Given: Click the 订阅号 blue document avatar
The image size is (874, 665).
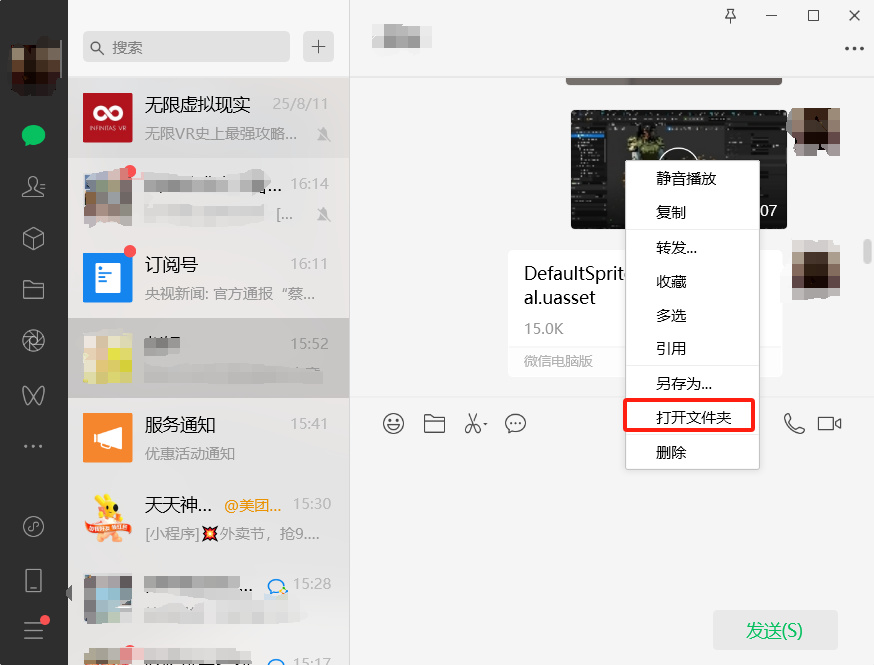Looking at the screenshot, I should tap(108, 278).
